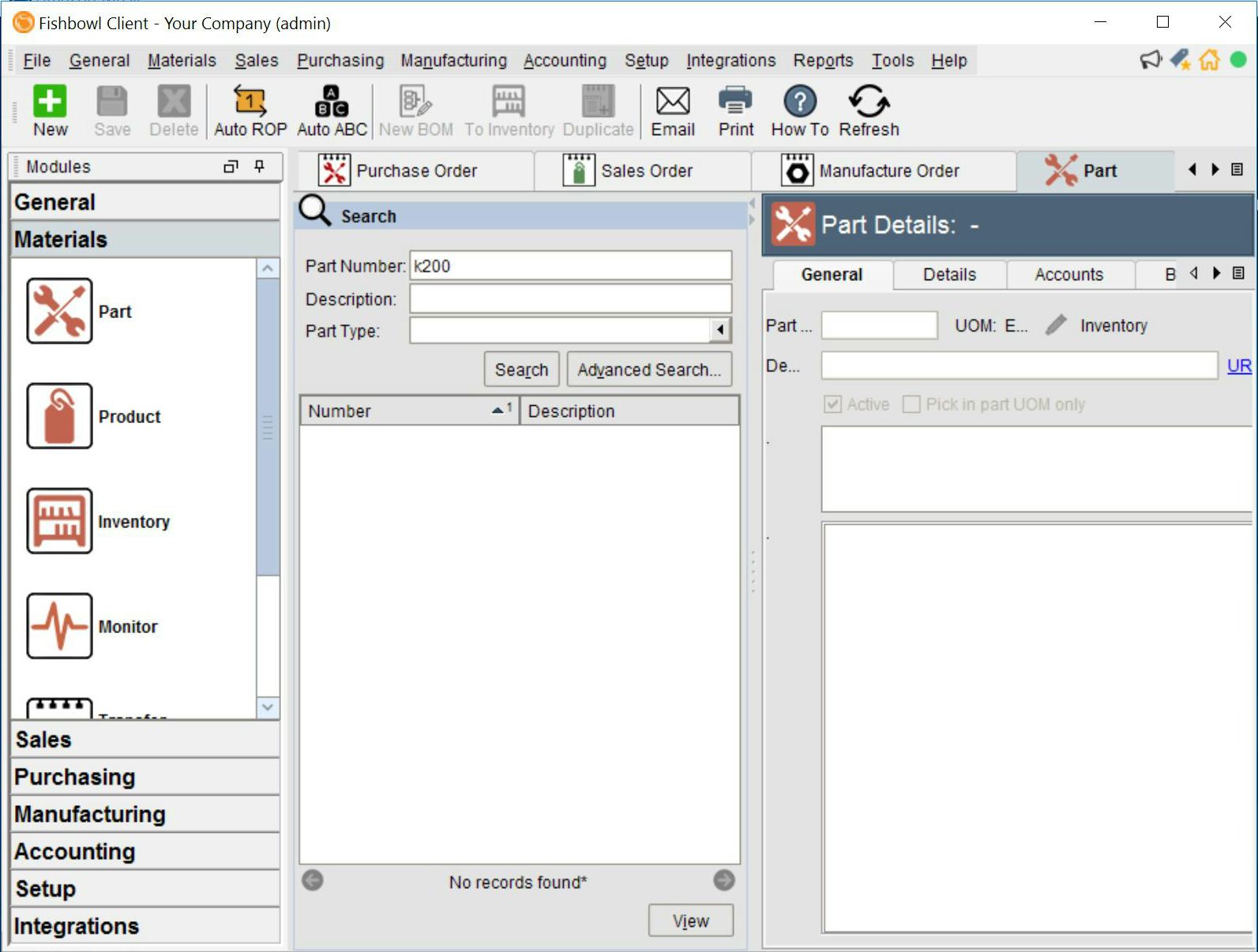Click the New toolbar icon
Viewport: 1258px width, 952px height.
(x=50, y=111)
